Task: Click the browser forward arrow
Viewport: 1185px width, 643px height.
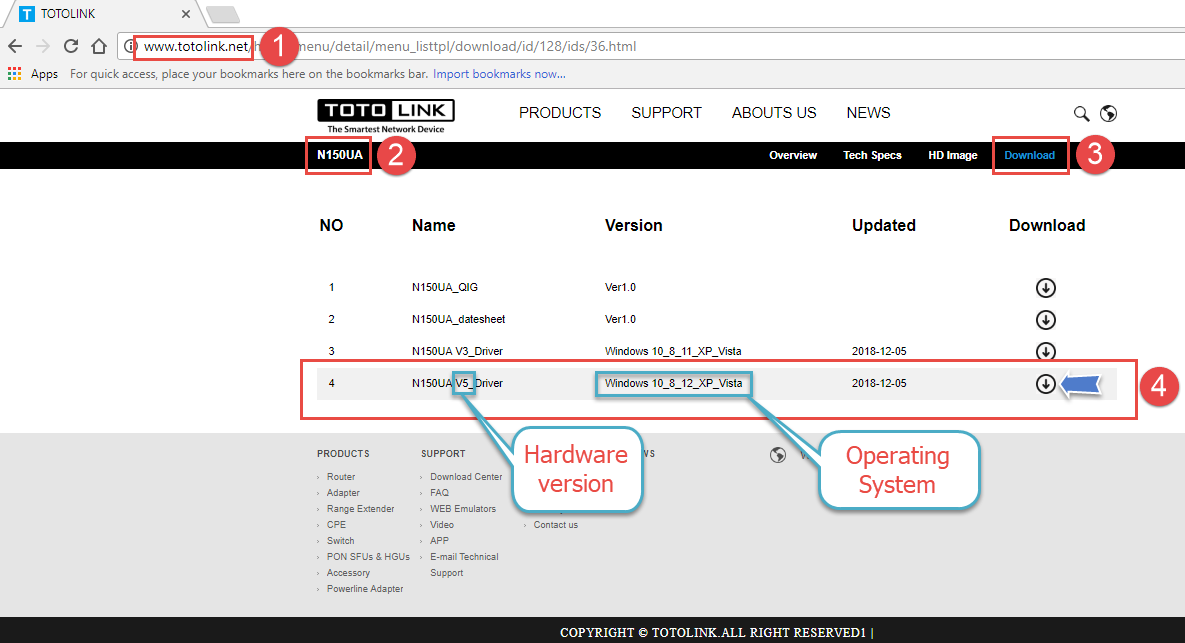Action: [43, 46]
